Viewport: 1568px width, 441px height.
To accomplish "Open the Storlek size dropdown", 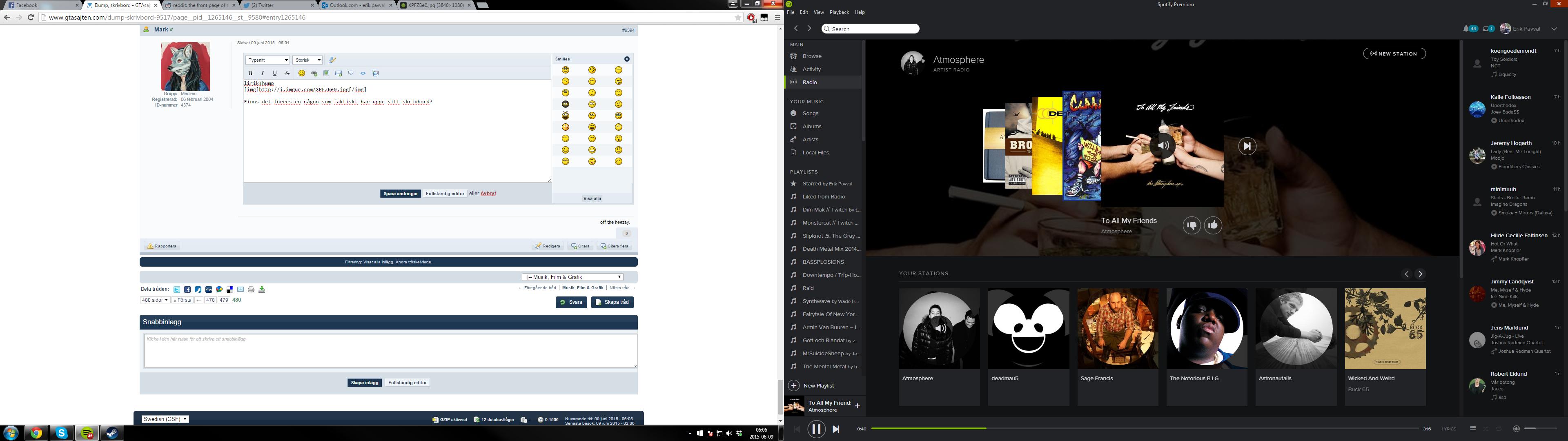I will [307, 60].
